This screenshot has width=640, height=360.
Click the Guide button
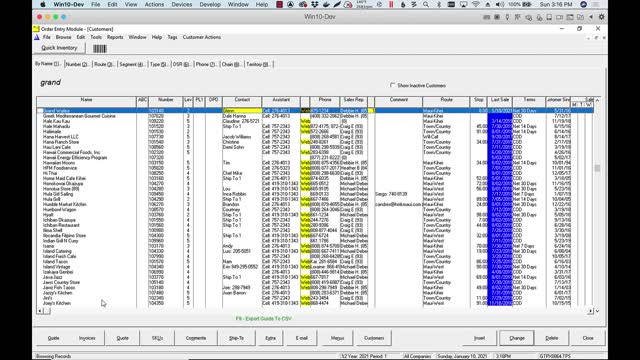point(53,338)
